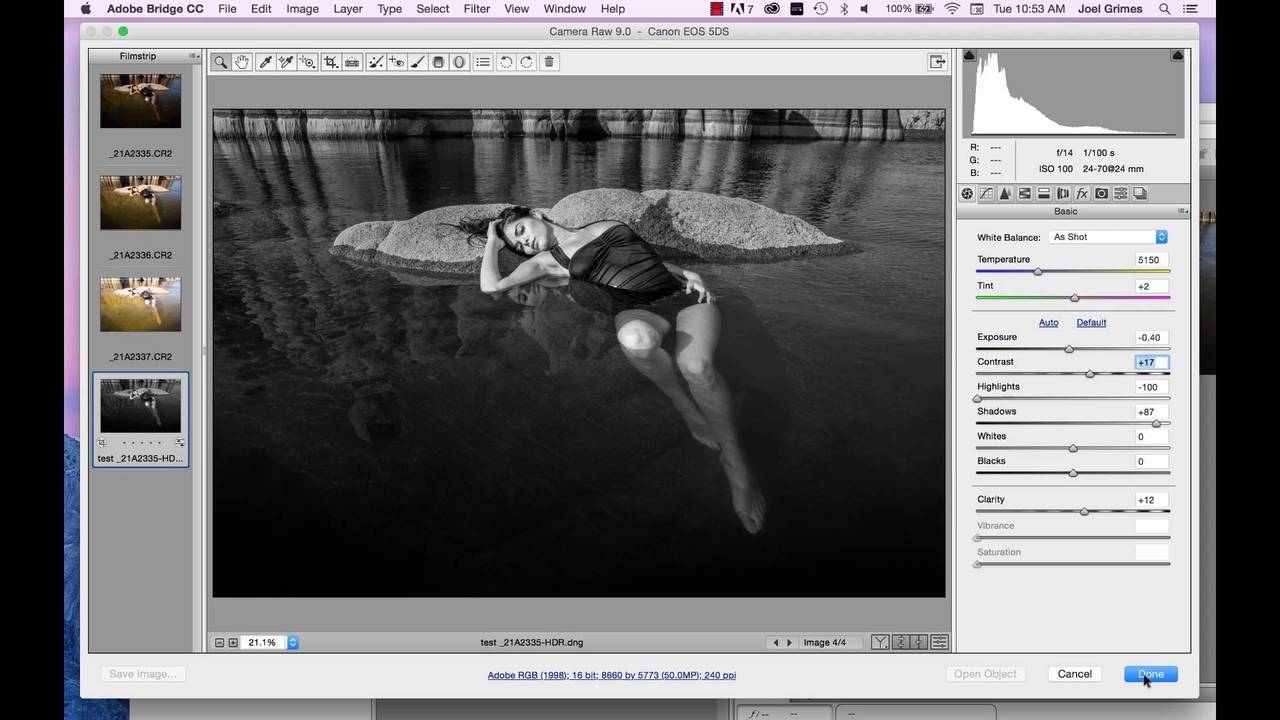Open Spotlight search in the macOS menu bar
1280x720 pixels.
[1165, 9]
